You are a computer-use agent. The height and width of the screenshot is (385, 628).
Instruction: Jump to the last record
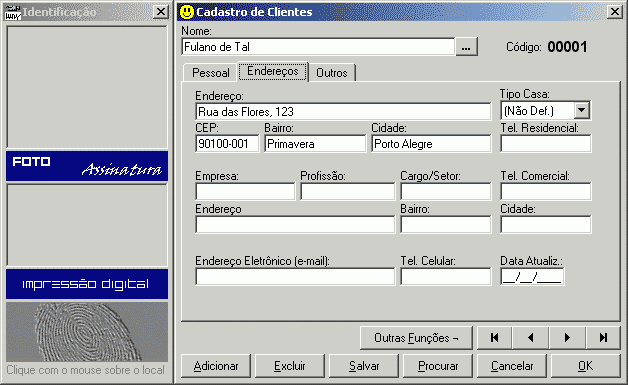(603, 338)
